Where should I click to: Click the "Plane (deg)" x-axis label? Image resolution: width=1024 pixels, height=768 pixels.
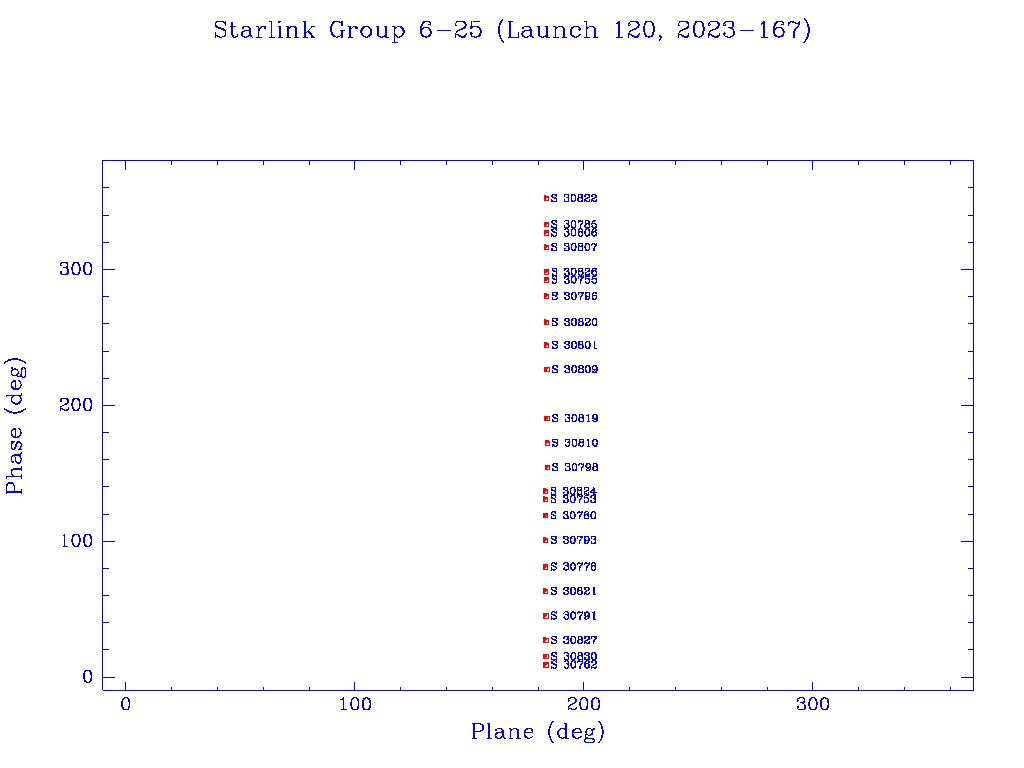tap(538, 731)
